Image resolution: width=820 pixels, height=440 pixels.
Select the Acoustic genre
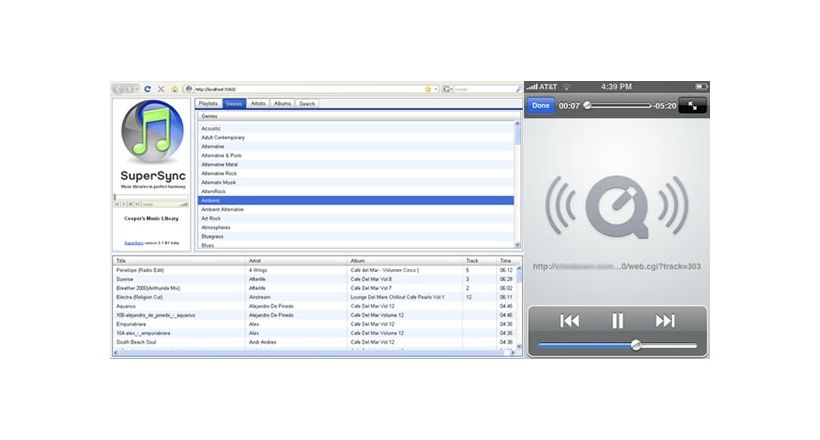(x=356, y=129)
